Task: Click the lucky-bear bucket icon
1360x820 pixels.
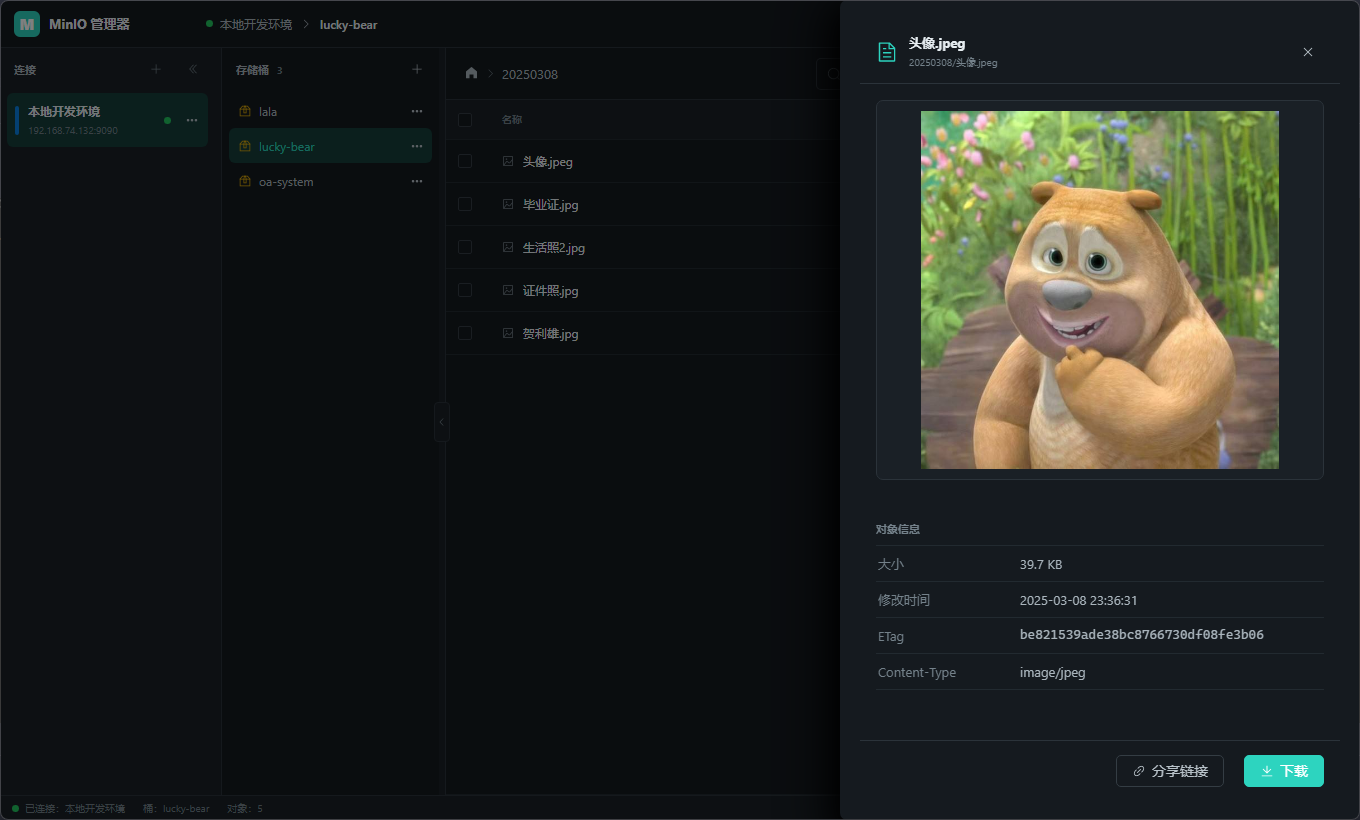Action: click(245, 146)
